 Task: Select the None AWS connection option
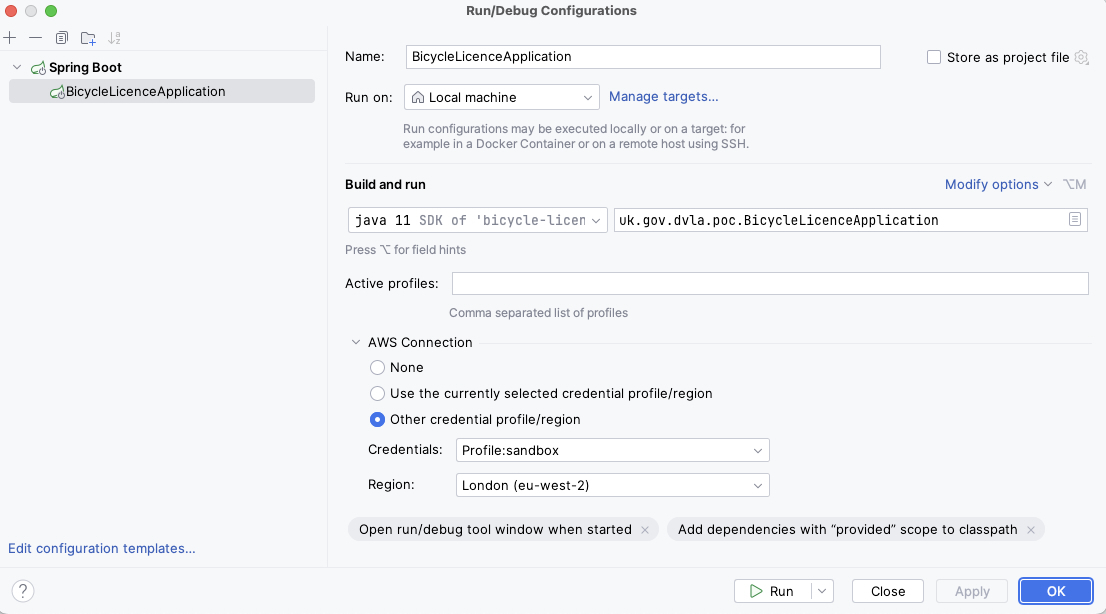click(x=377, y=367)
